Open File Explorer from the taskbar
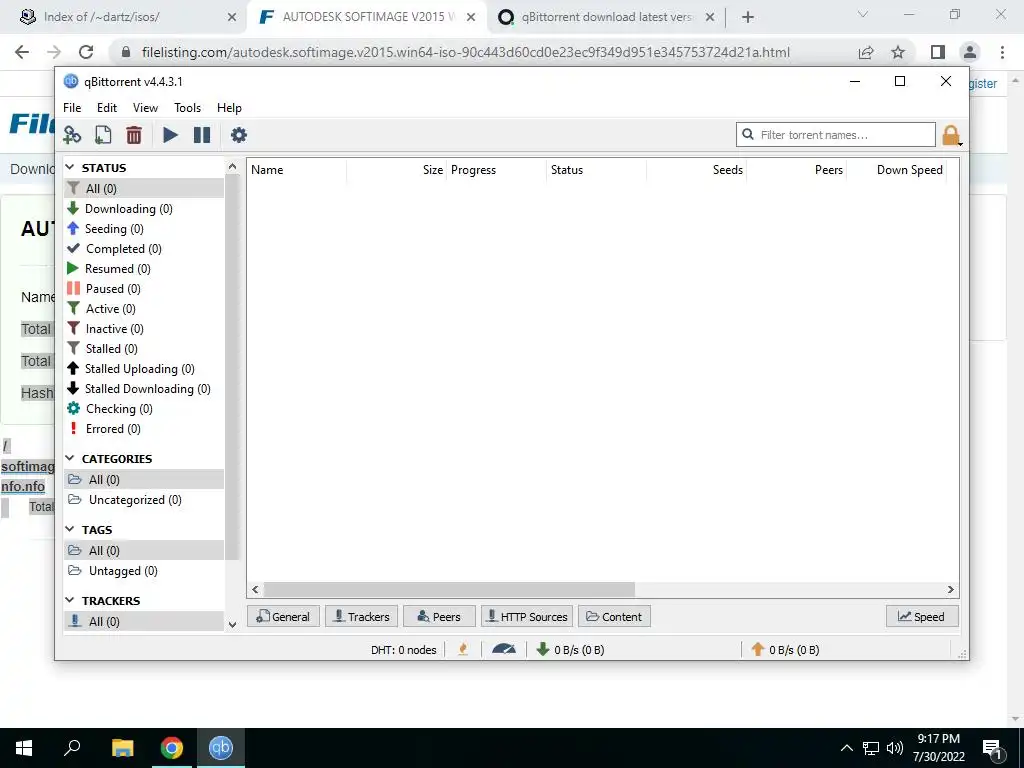The image size is (1024, 768). [122, 748]
